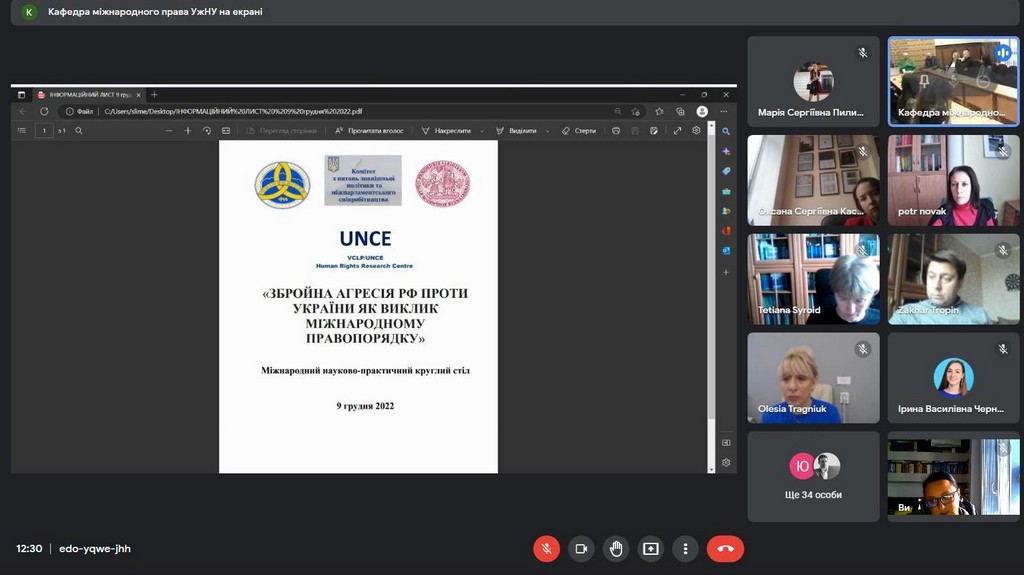Select Zakhar Tropin's video tile
The height and width of the screenshot is (575, 1024).
coord(953,279)
